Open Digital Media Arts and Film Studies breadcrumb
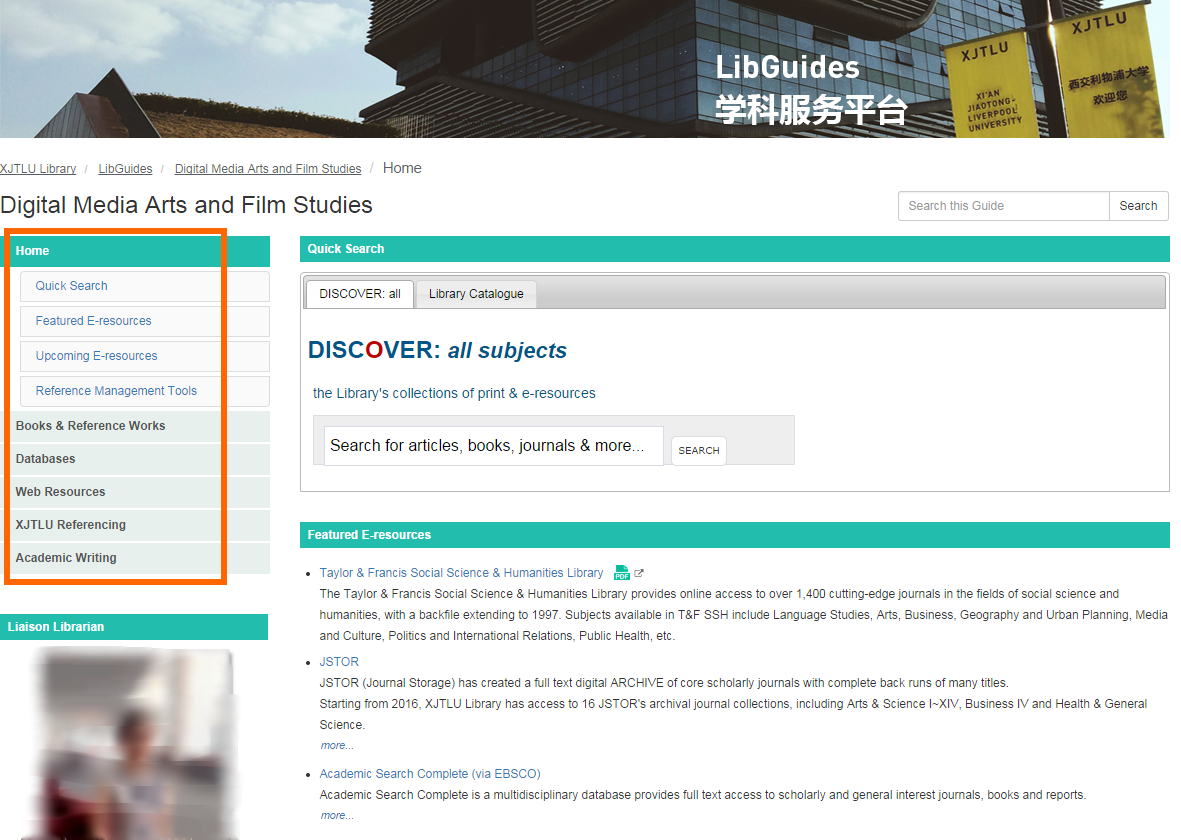Viewport: 1181px width, 840px height. pos(268,169)
